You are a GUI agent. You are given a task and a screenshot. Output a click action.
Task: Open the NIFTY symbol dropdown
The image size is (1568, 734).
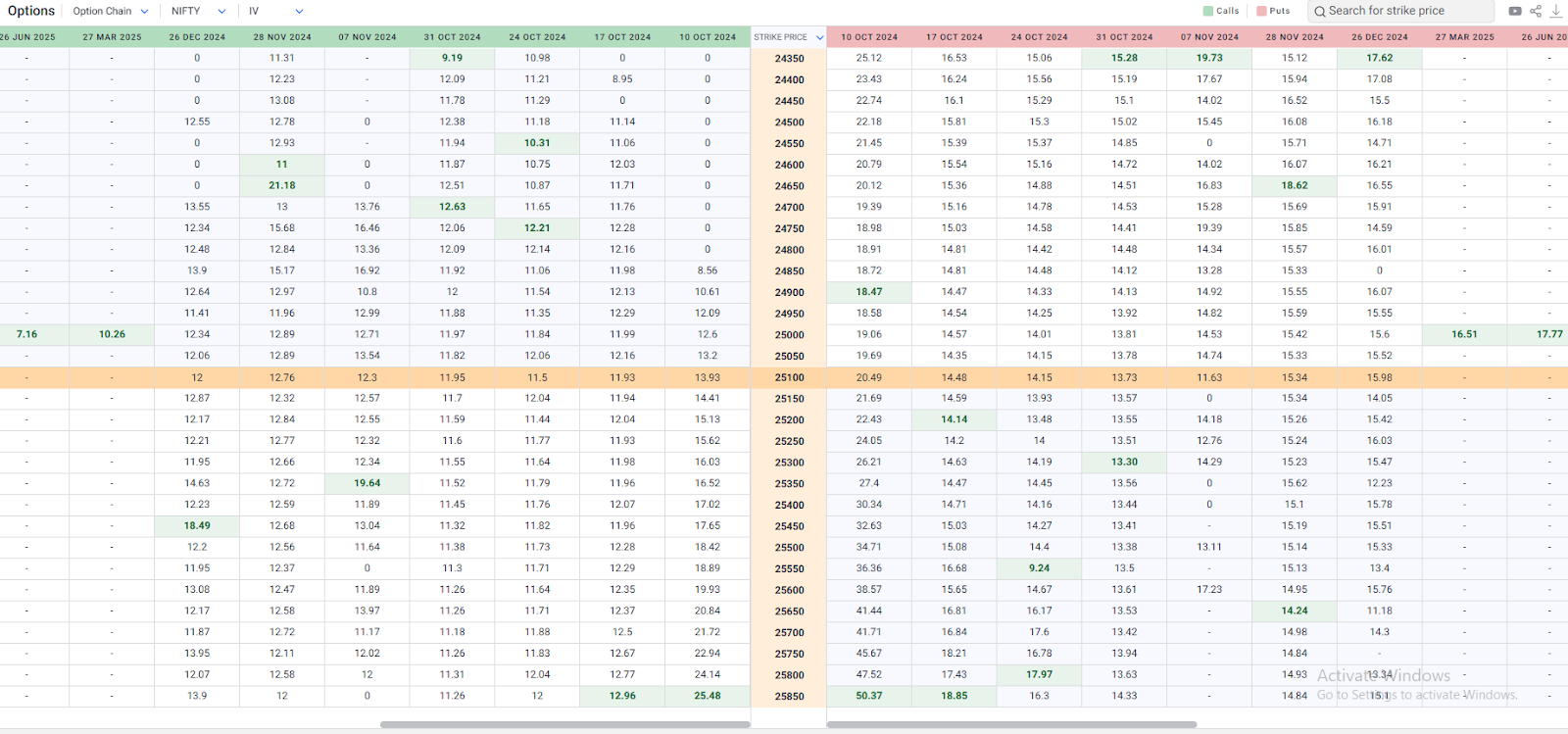coord(199,11)
